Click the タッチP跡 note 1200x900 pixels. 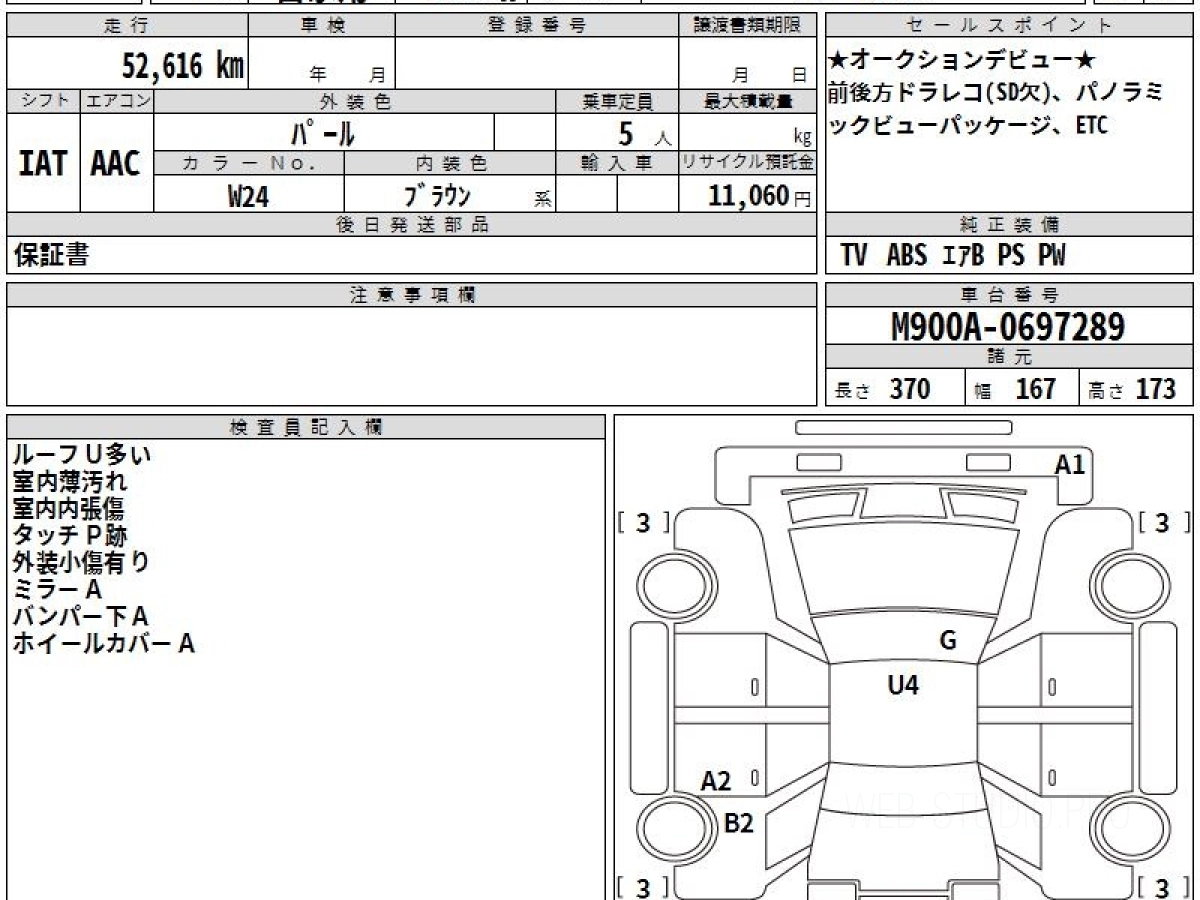70,536
